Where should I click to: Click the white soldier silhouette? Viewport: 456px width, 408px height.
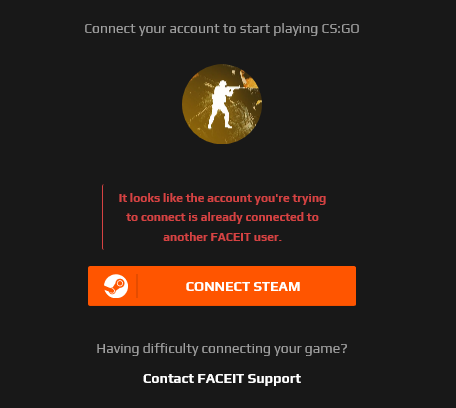222,105
